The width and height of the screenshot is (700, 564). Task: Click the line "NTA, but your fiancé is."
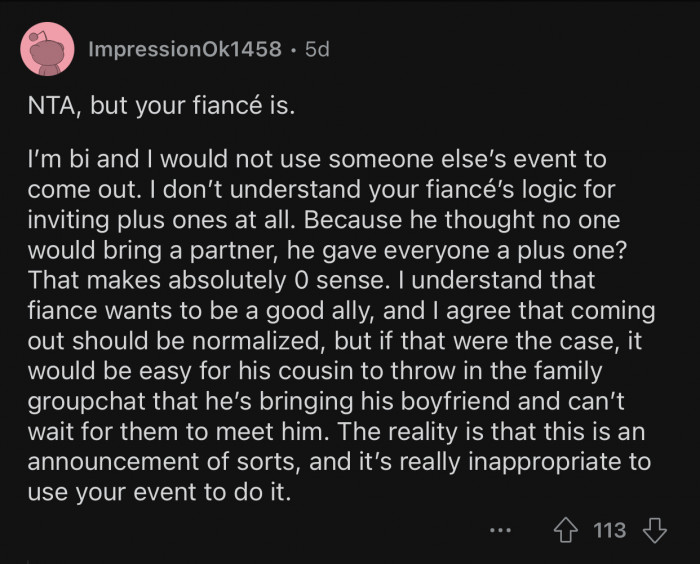[162, 106]
